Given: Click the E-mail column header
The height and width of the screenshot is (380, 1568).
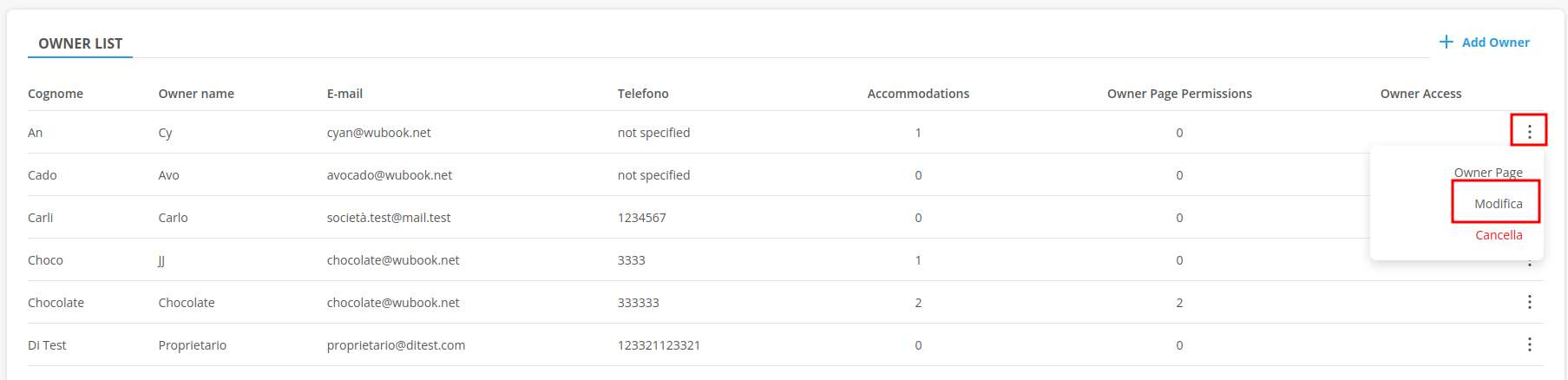Looking at the screenshot, I should pyautogui.click(x=344, y=94).
